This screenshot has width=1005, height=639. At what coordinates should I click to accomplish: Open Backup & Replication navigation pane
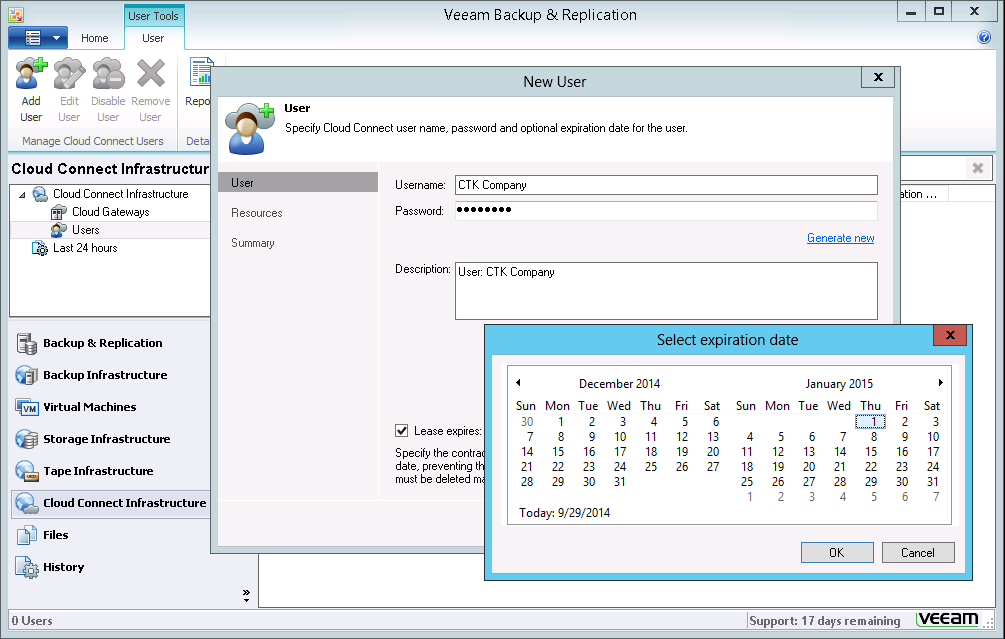pyautogui.click(x=103, y=343)
